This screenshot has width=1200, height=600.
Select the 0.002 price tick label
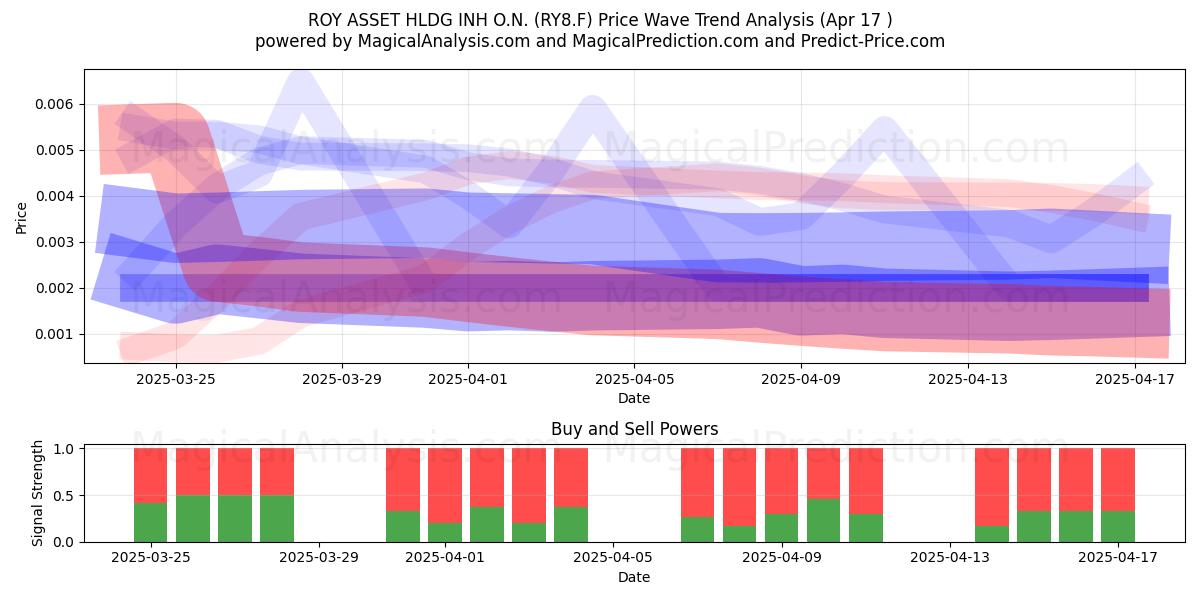pyautogui.click(x=55, y=288)
